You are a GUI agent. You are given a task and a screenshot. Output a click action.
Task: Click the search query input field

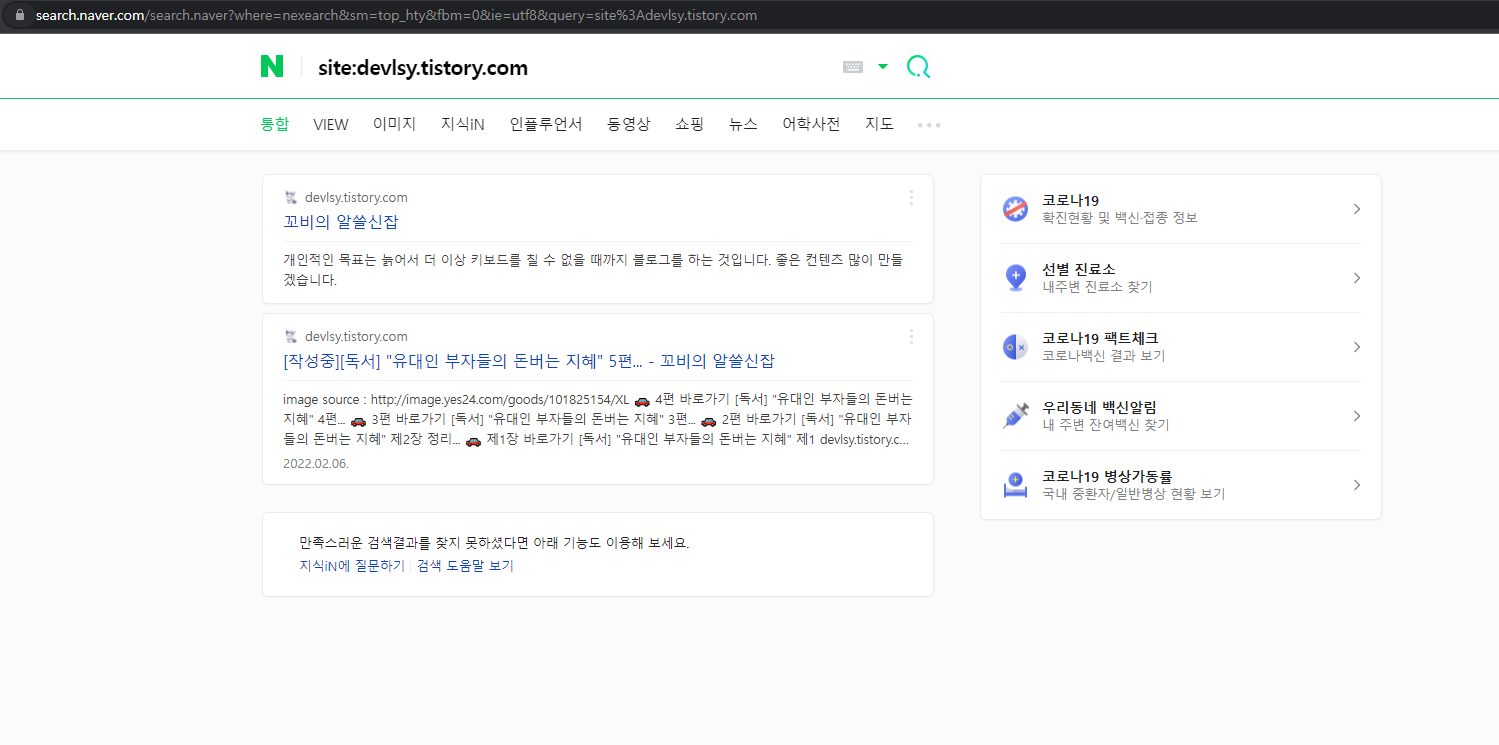[570, 68]
